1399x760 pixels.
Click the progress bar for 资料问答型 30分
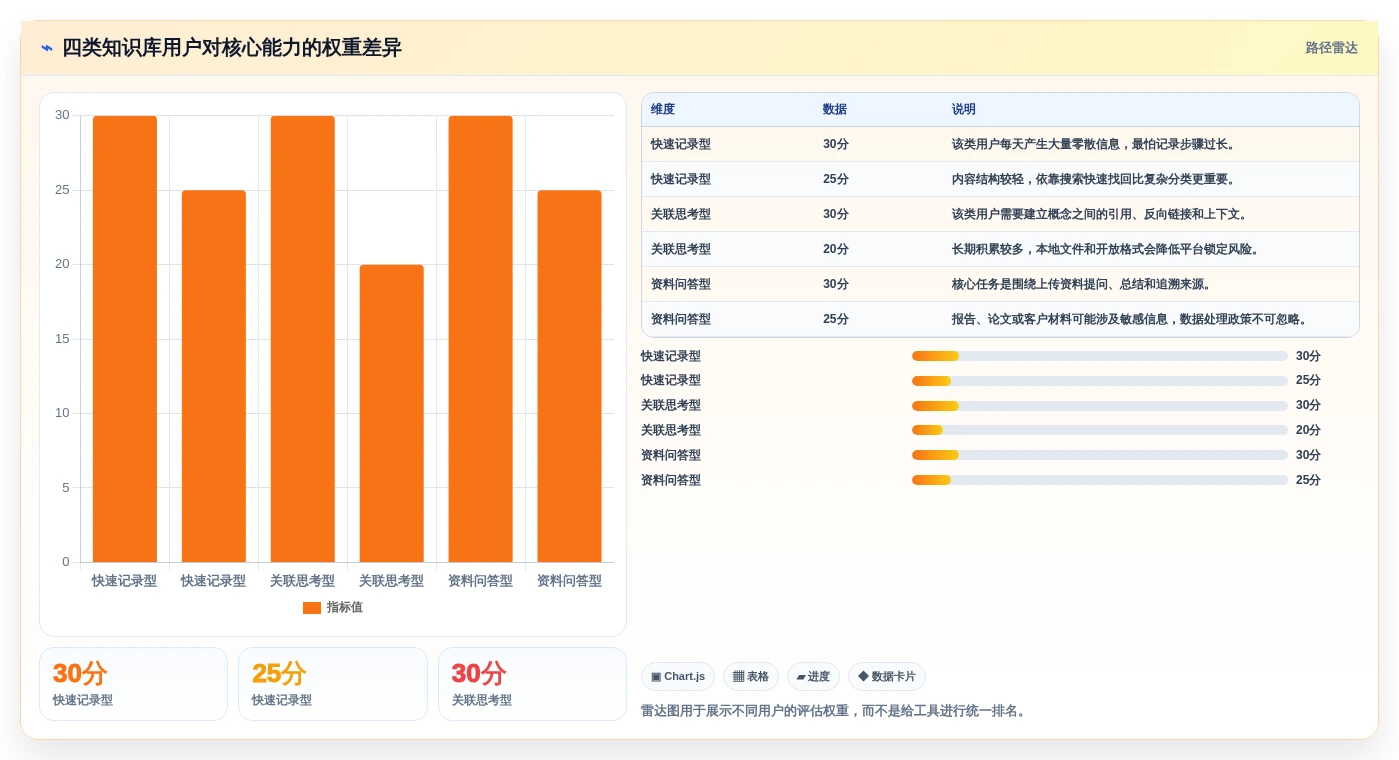click(x=1100, y=455)
